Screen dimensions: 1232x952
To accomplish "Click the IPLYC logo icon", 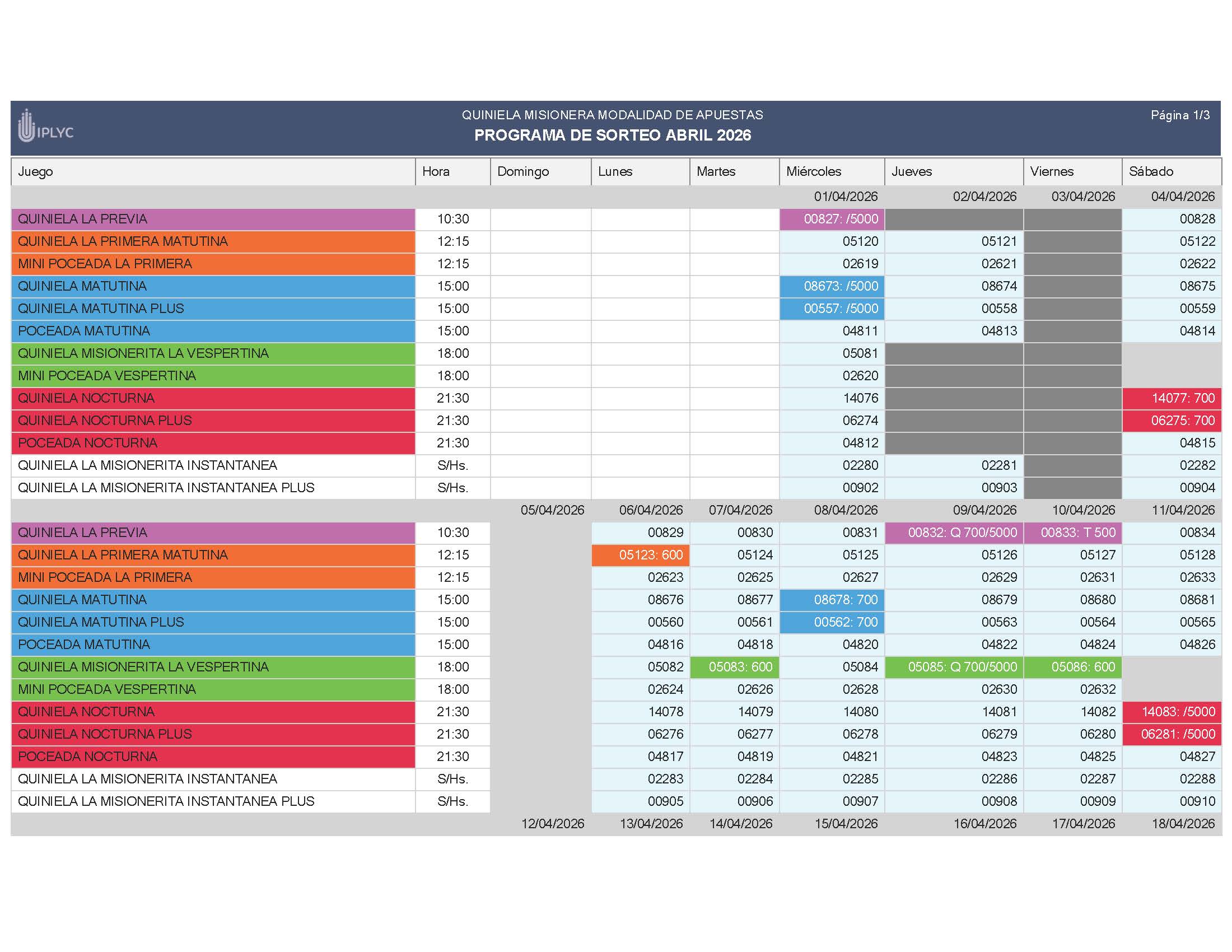I will pos(27,127).
